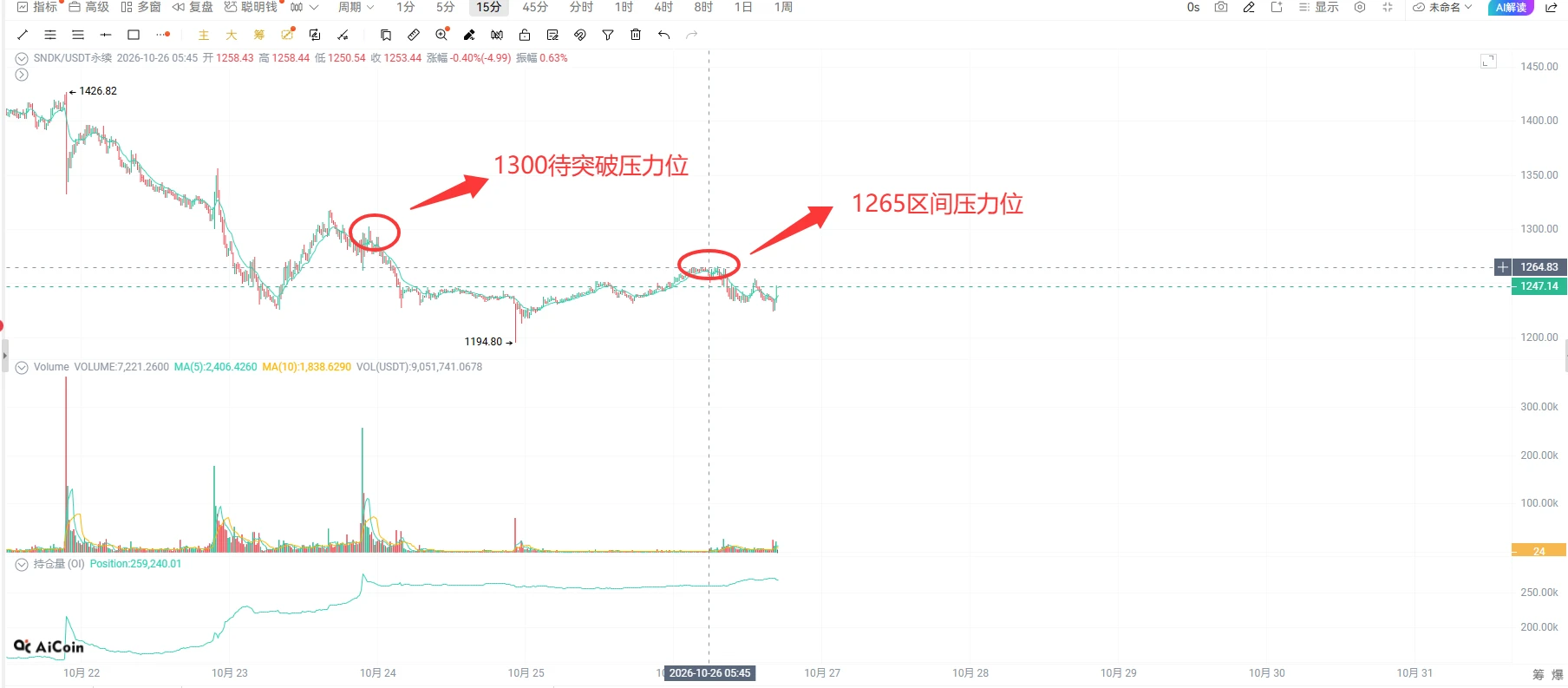Open the 聪明钱 smart money panel
The width and height of the screenshot is (1568, 688).
pos(251,7)
